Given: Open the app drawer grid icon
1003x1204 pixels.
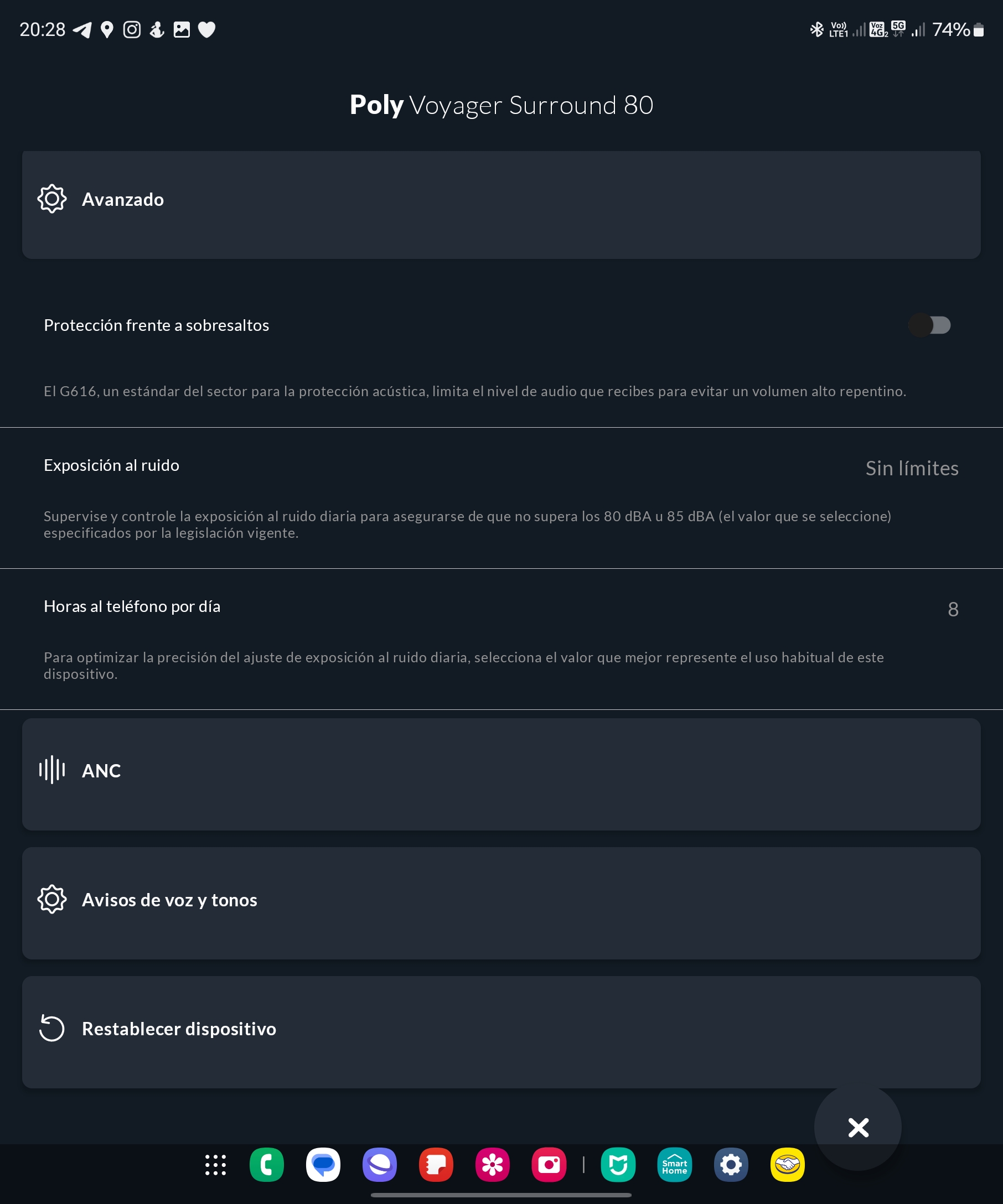Looking at the screenshot, I should (x=216, y=1165).
